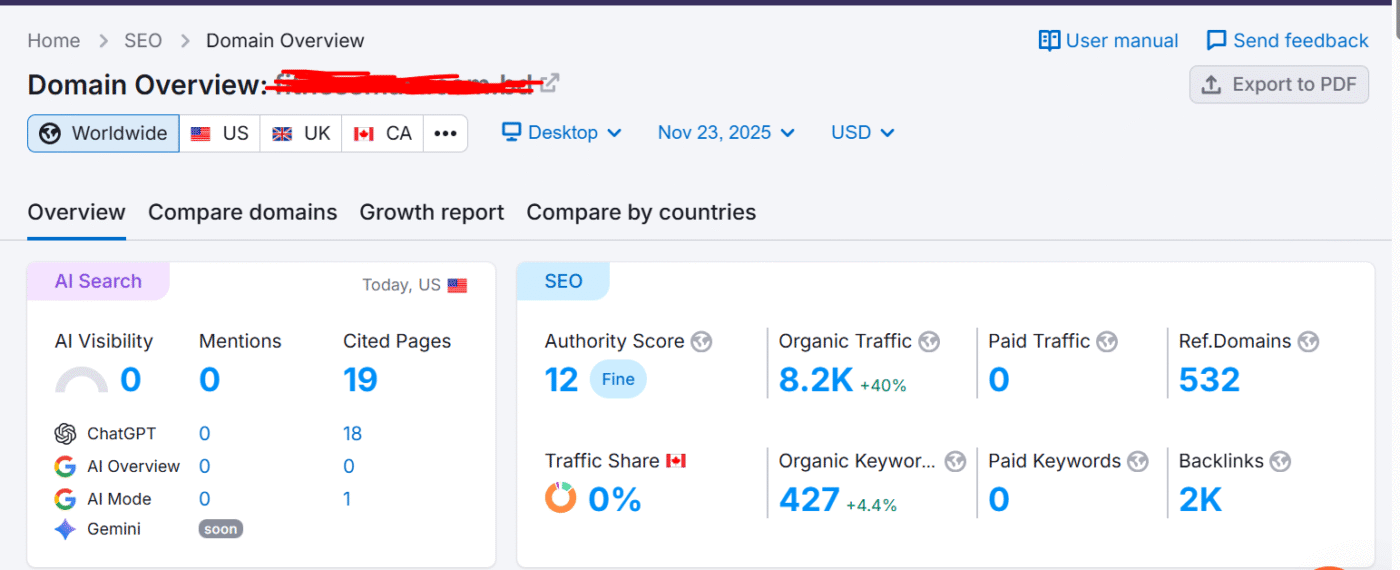Open the Send feedback link
1400x570 pixels.
click(x=1287, y=41)
